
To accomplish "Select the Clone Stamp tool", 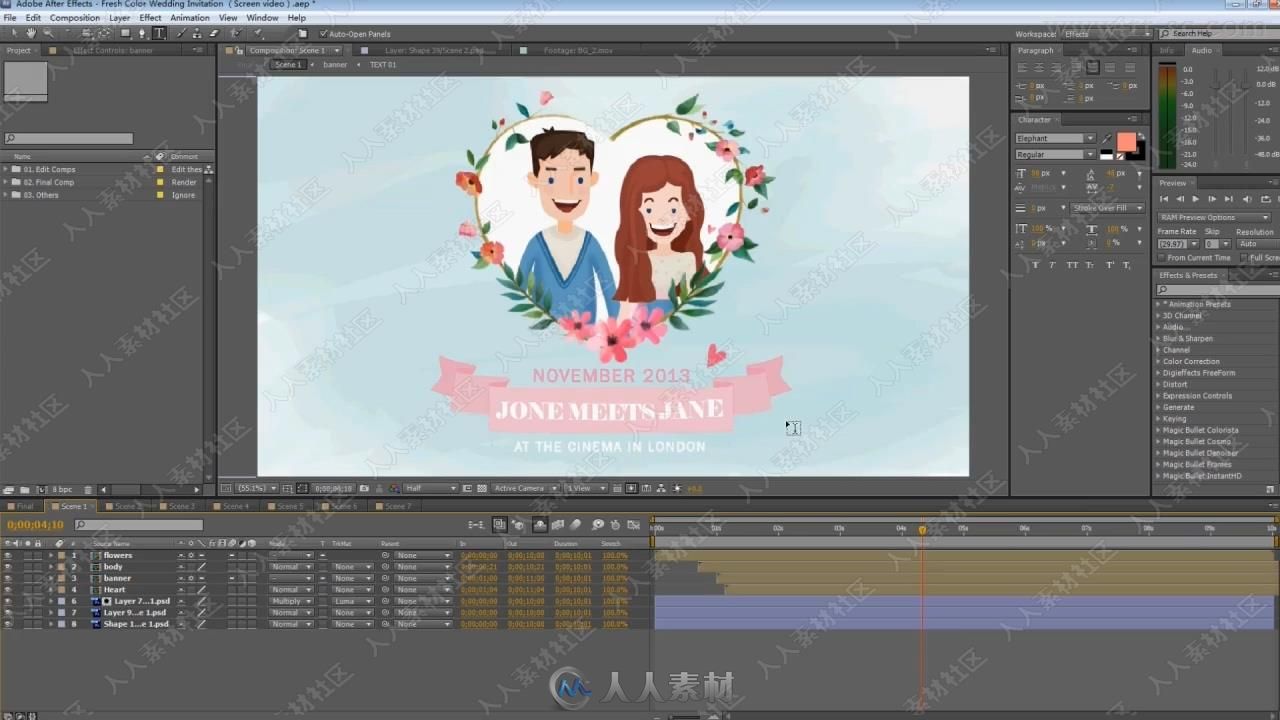I will tap(197, 33).
